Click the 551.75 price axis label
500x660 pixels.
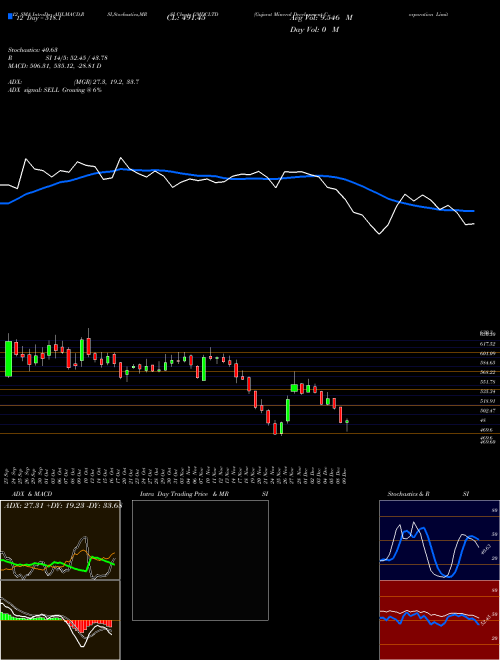click(x=487, y=382)
